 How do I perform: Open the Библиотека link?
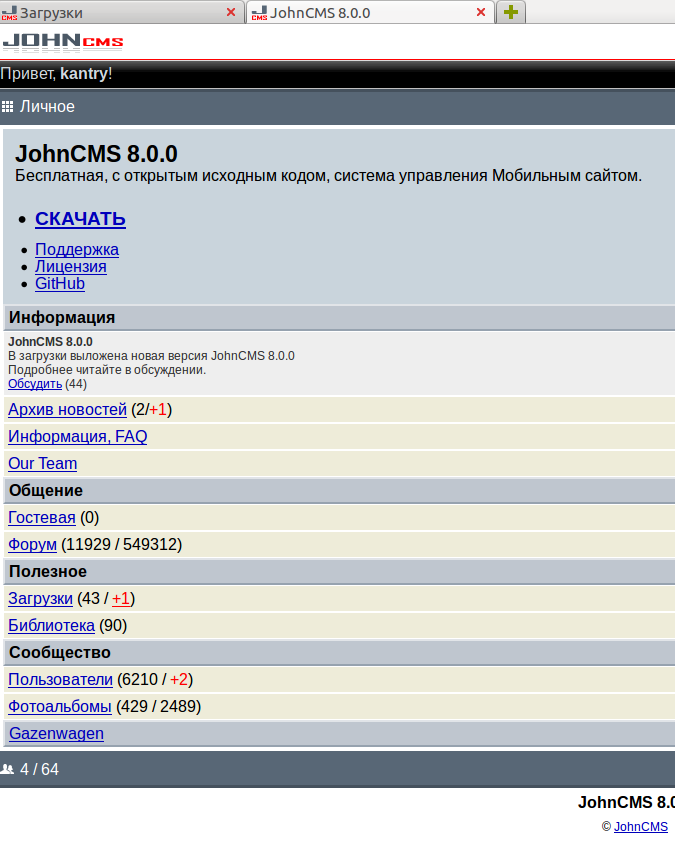(x=52, y=626)
